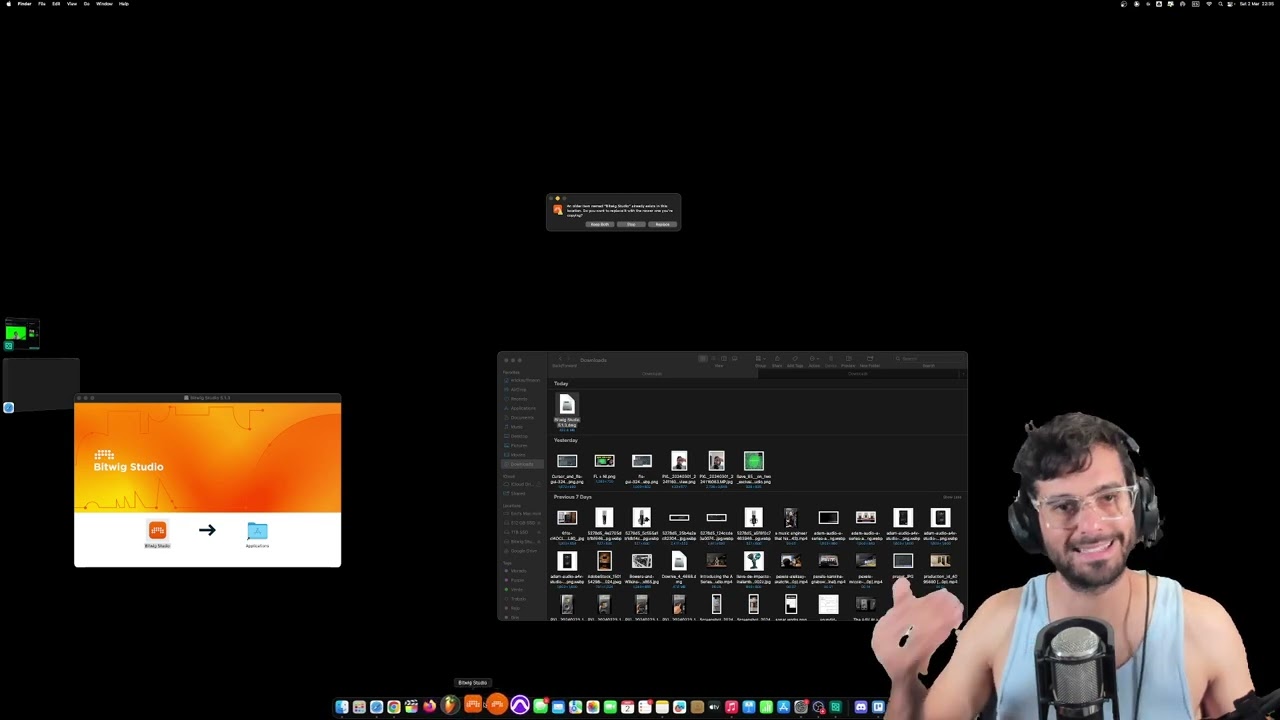Open the Edit menu
This screenshot has height=720, width=1280.
[x=56, y=4]
